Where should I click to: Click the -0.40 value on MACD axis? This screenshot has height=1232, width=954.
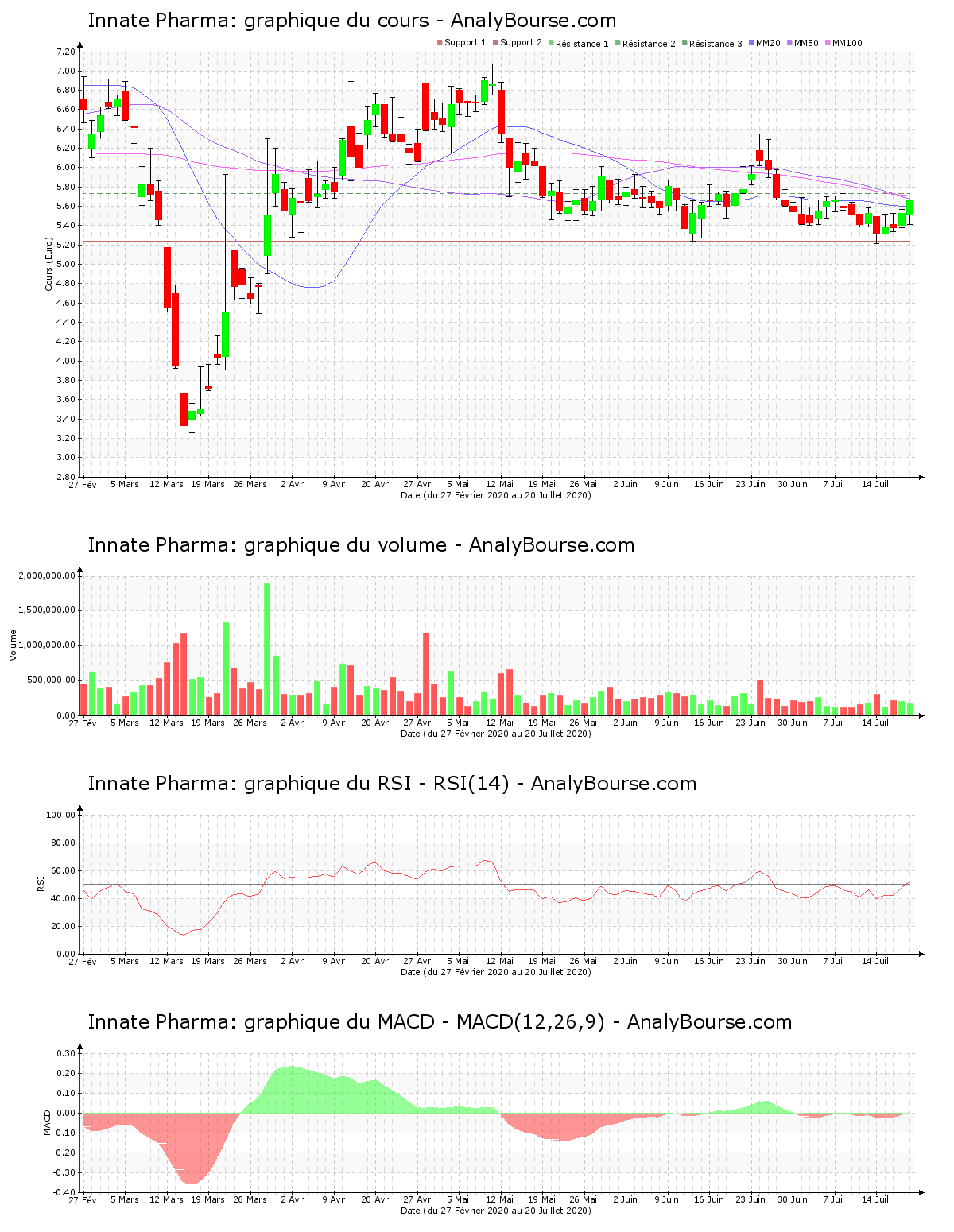tap(64, 1192)
